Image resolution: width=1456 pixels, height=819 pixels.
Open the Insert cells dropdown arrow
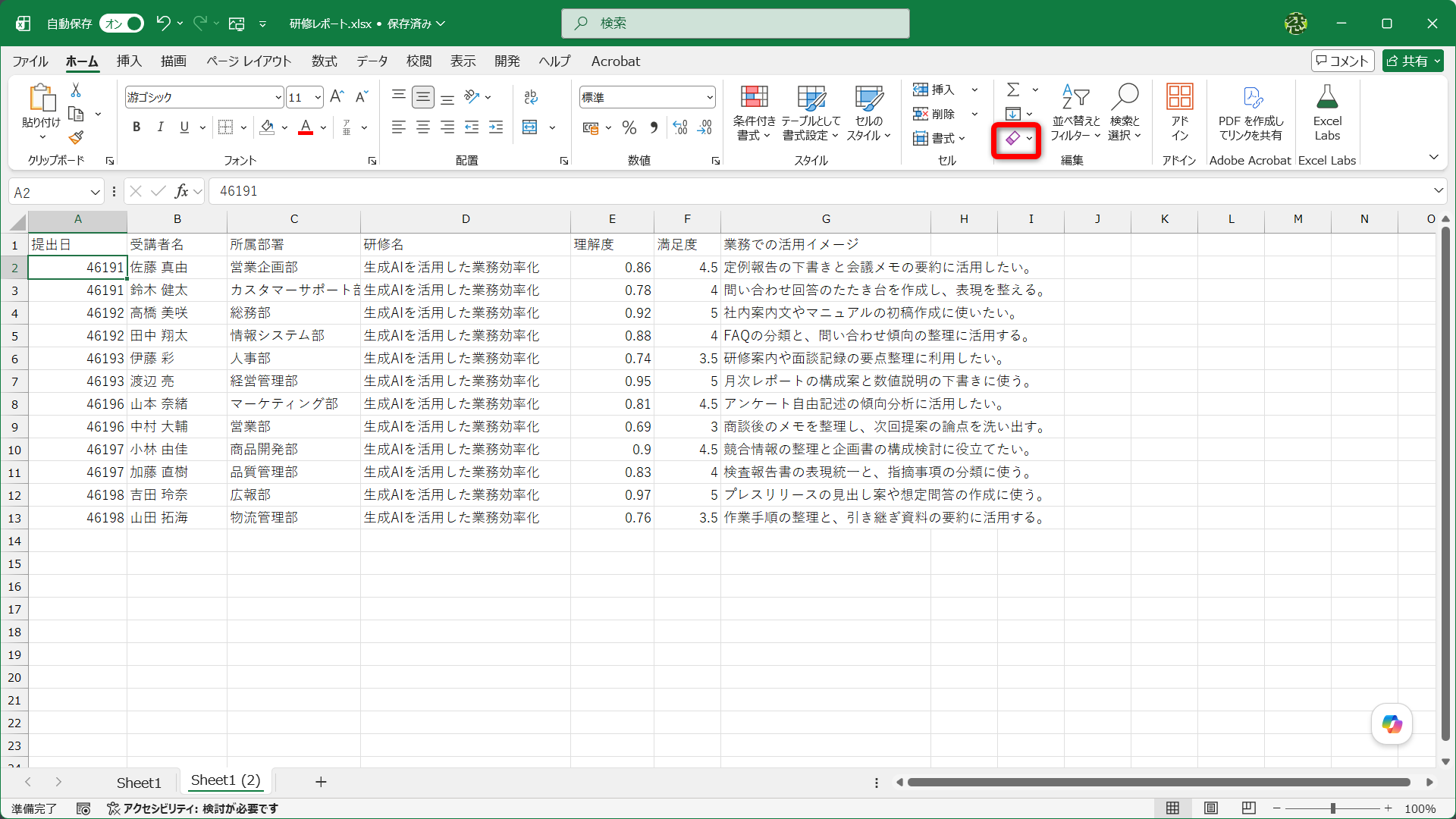(974, 89)
